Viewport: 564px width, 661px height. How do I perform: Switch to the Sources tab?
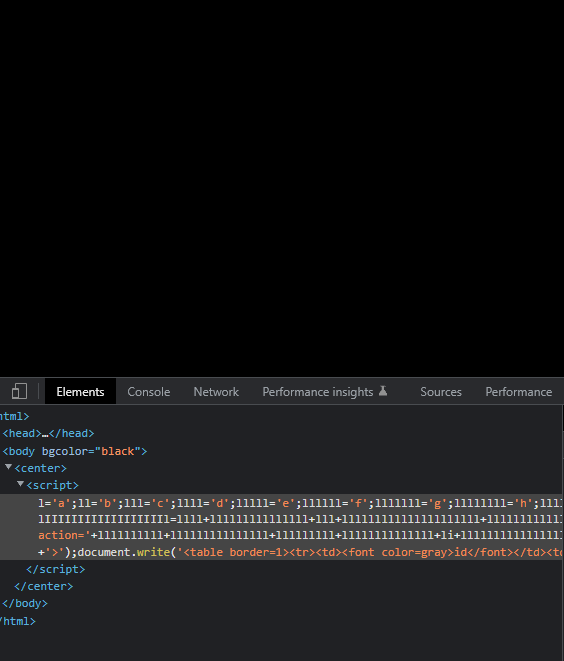(440, 392)
